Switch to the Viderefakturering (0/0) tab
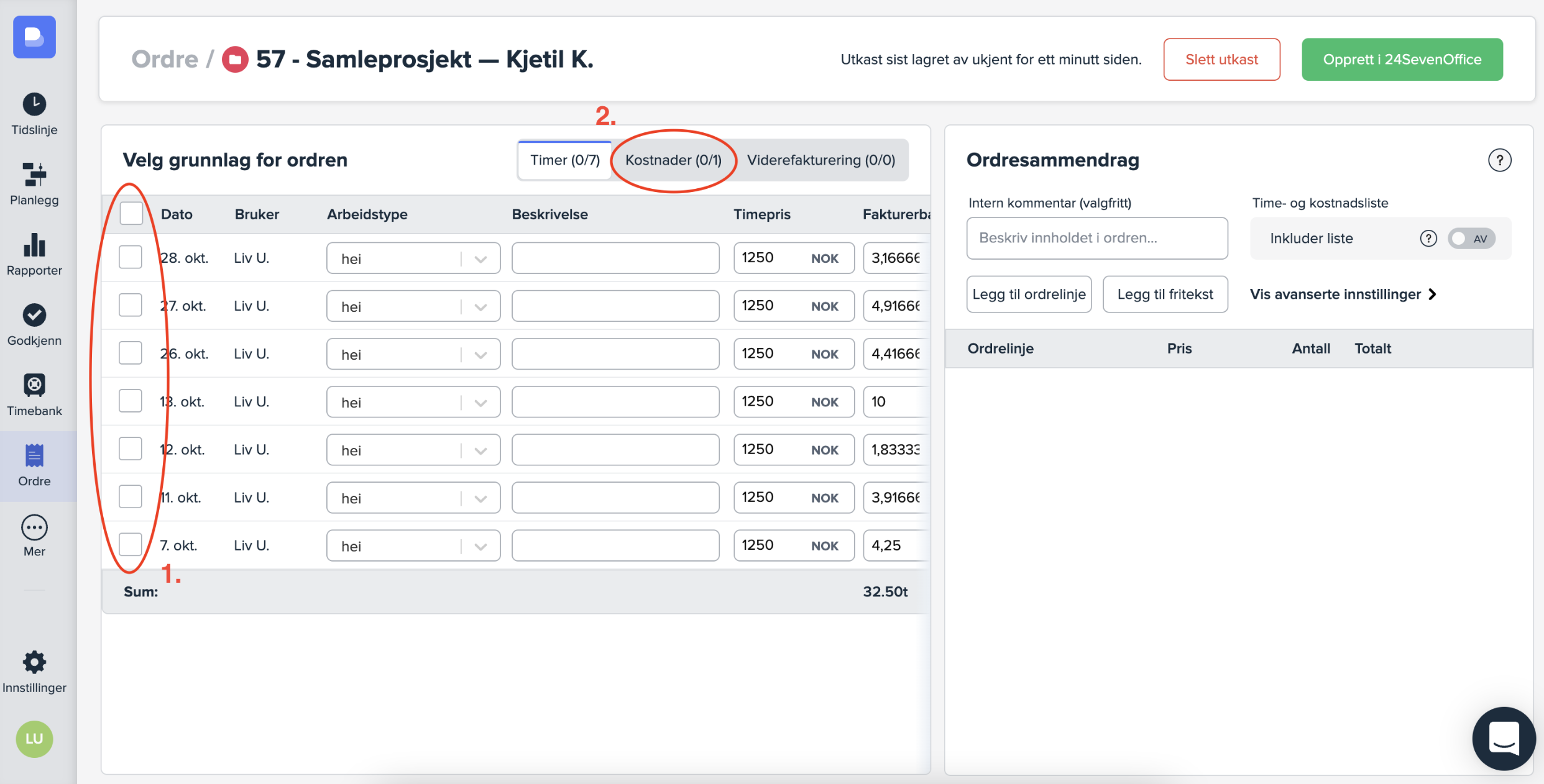Viewport: 1544px width, 784px height. [820, 160]
